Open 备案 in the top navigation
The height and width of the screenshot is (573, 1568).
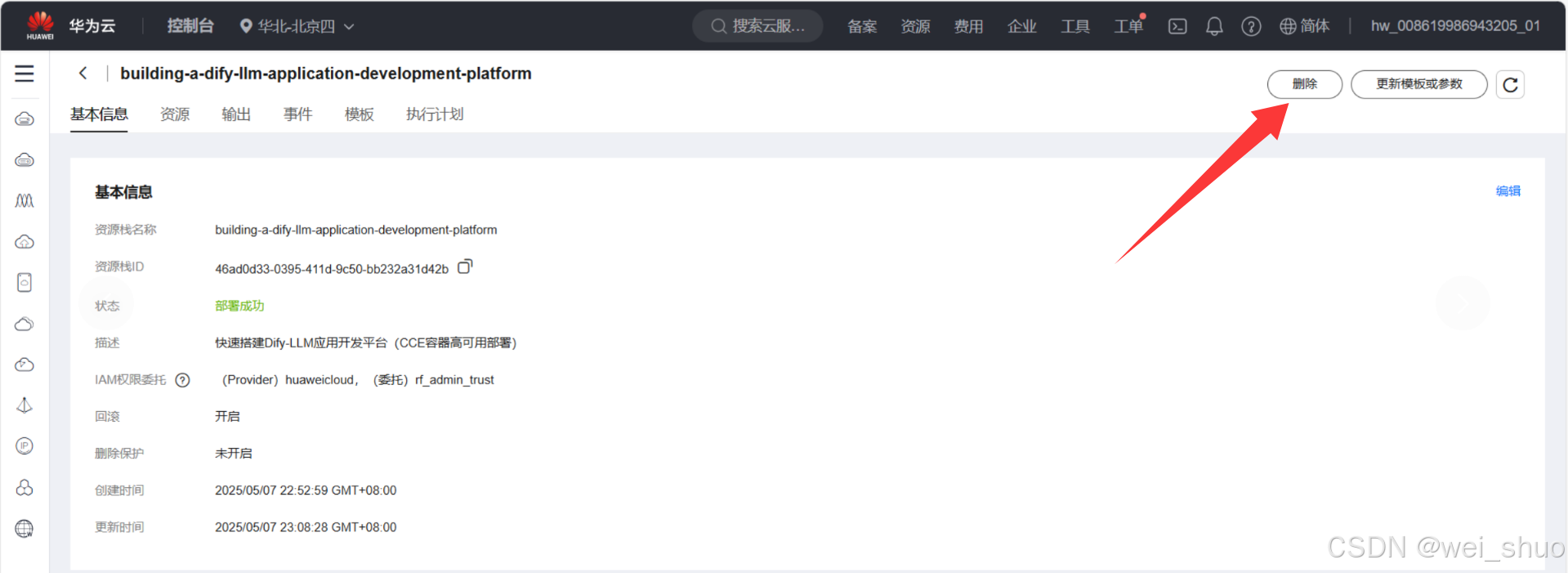[862, 26]
